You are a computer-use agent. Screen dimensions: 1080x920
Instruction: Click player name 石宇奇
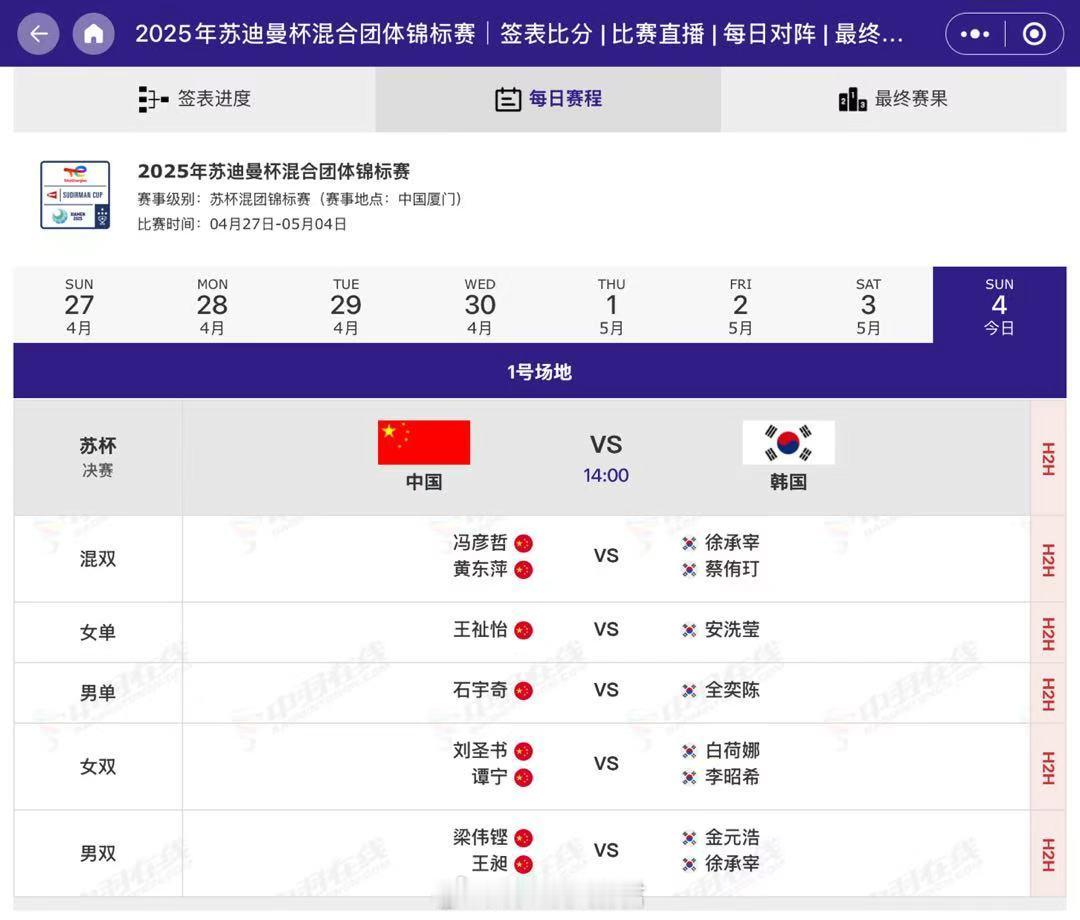click(x=480, y=690)
